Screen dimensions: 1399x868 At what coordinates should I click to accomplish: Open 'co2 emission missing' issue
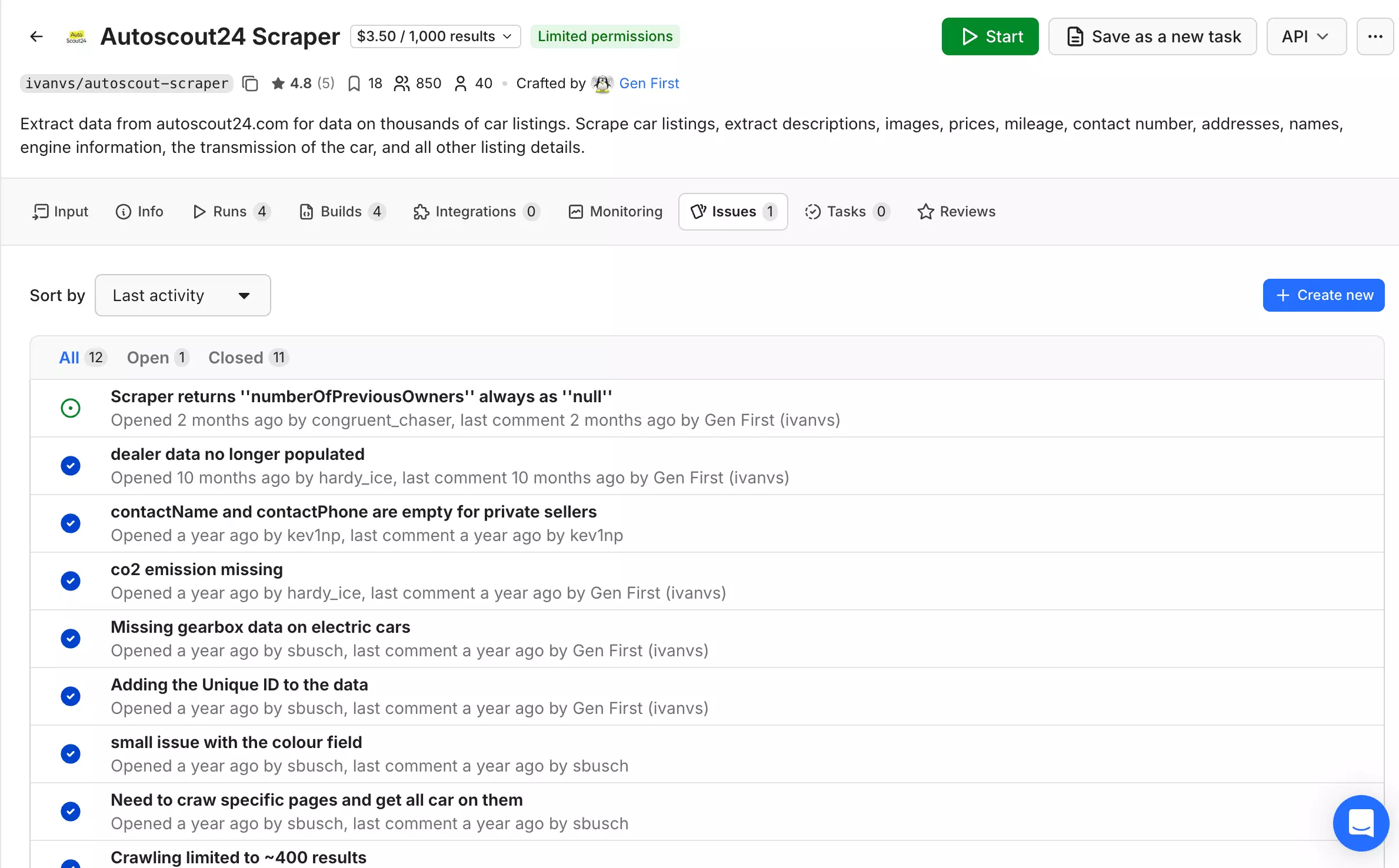(x=196, y=570)
